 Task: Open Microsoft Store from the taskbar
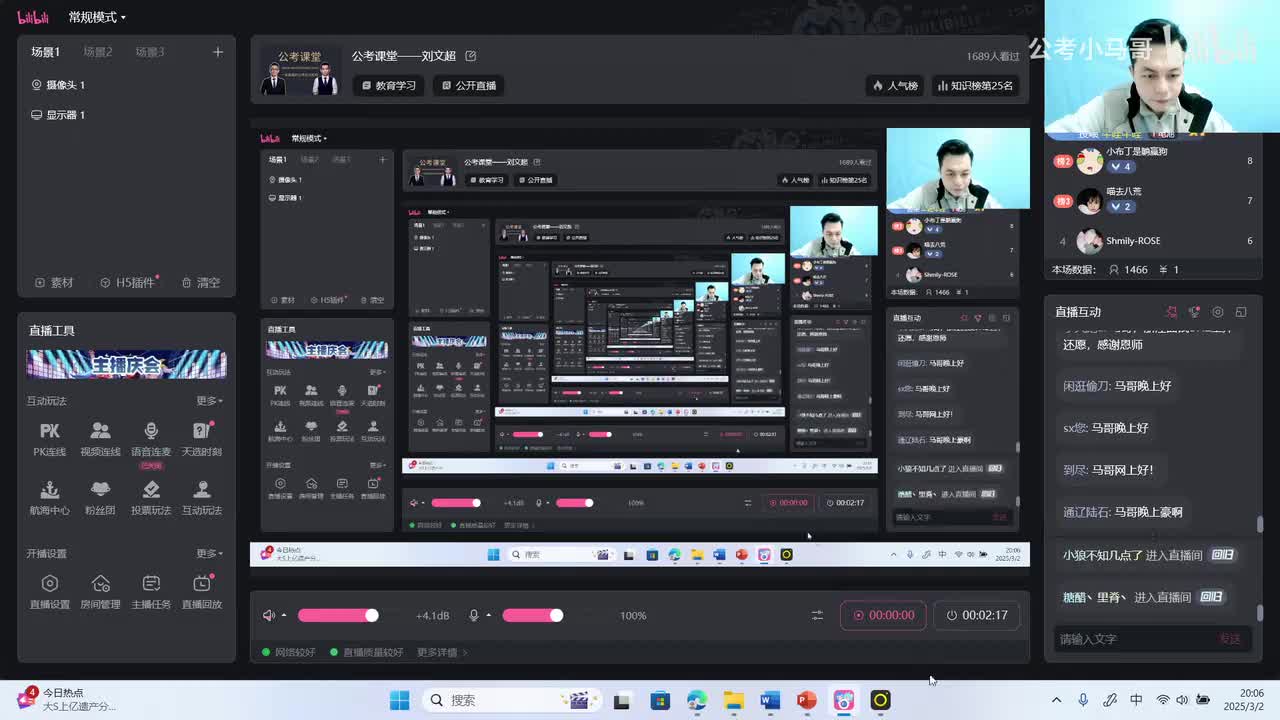(660, 700)
